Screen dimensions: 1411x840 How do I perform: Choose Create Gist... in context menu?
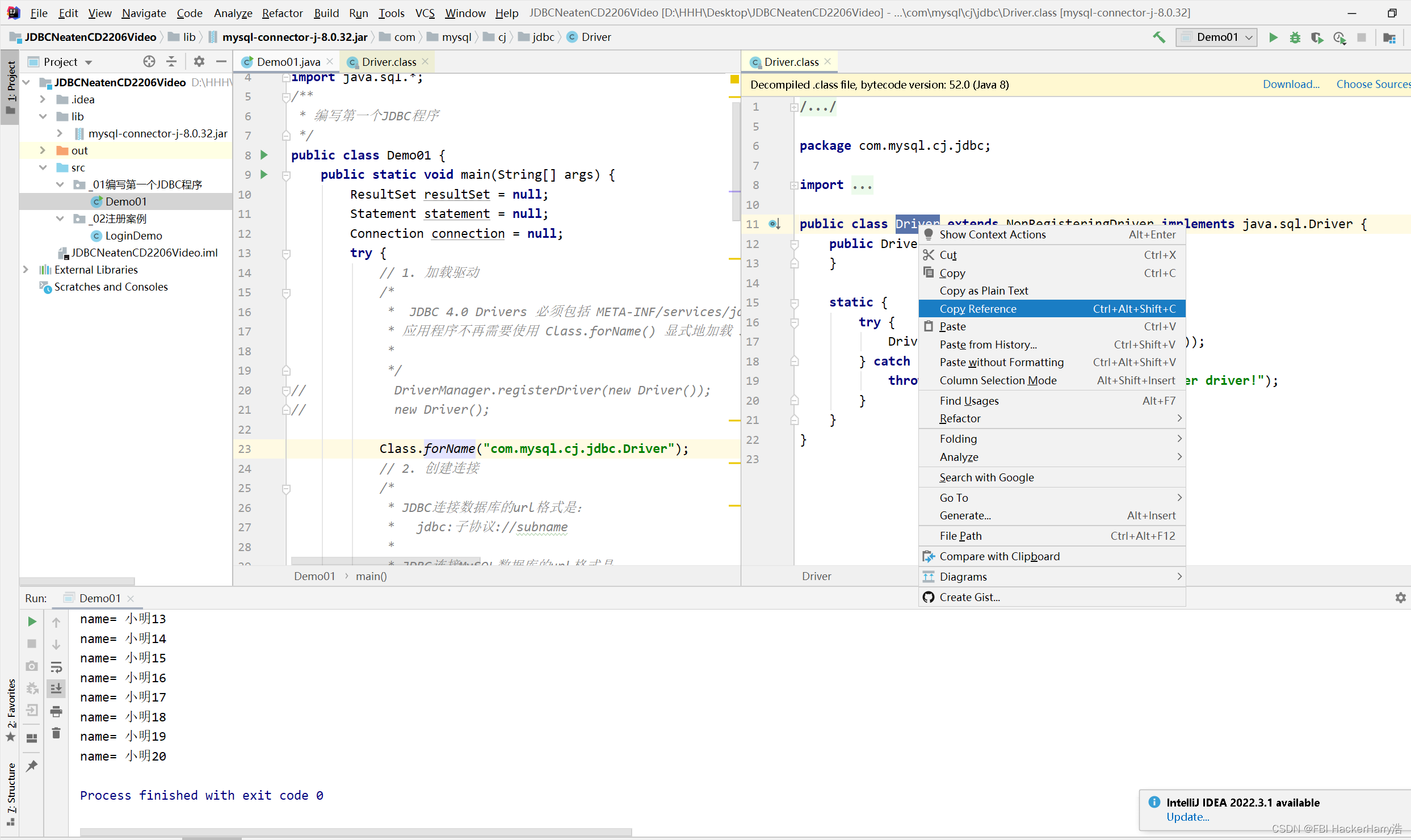[x=1052, y=597]
